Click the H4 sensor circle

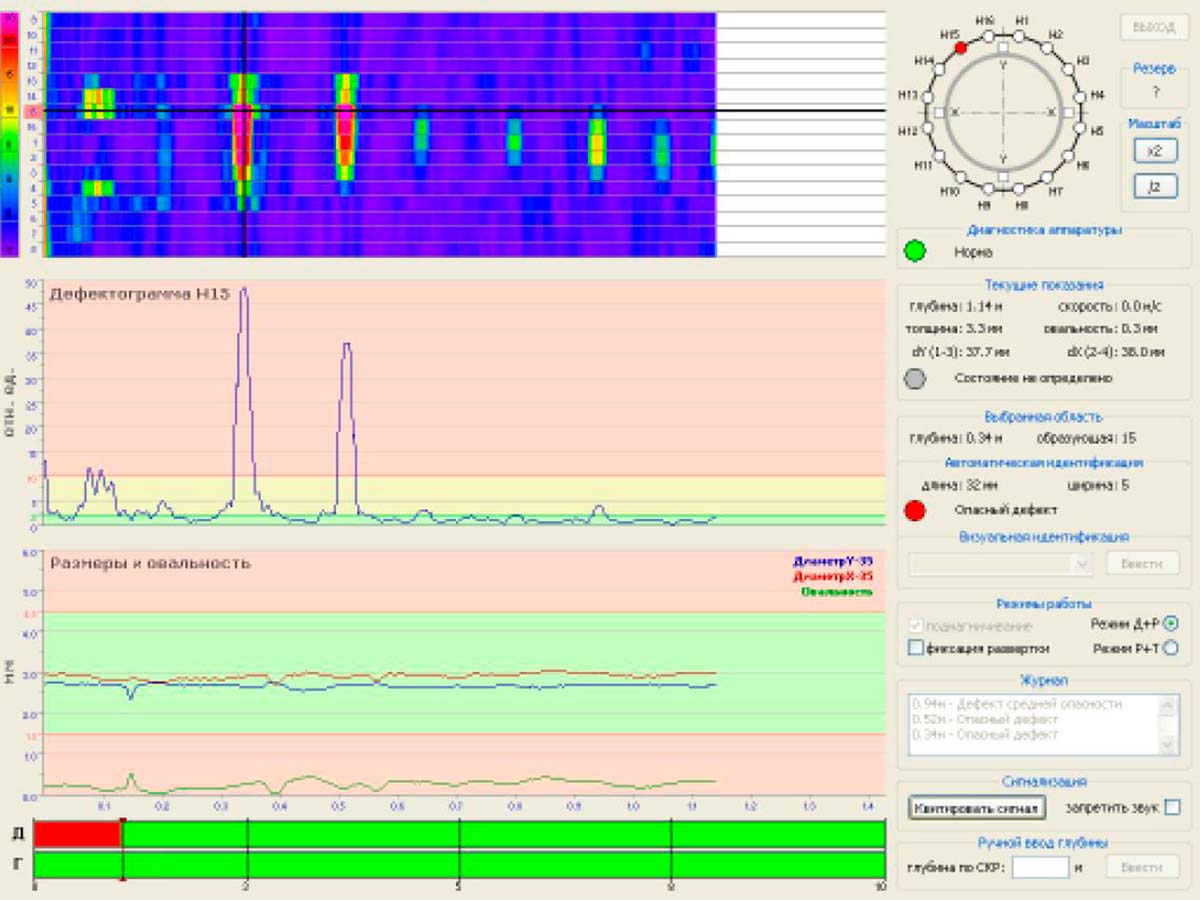[1080, 95]
